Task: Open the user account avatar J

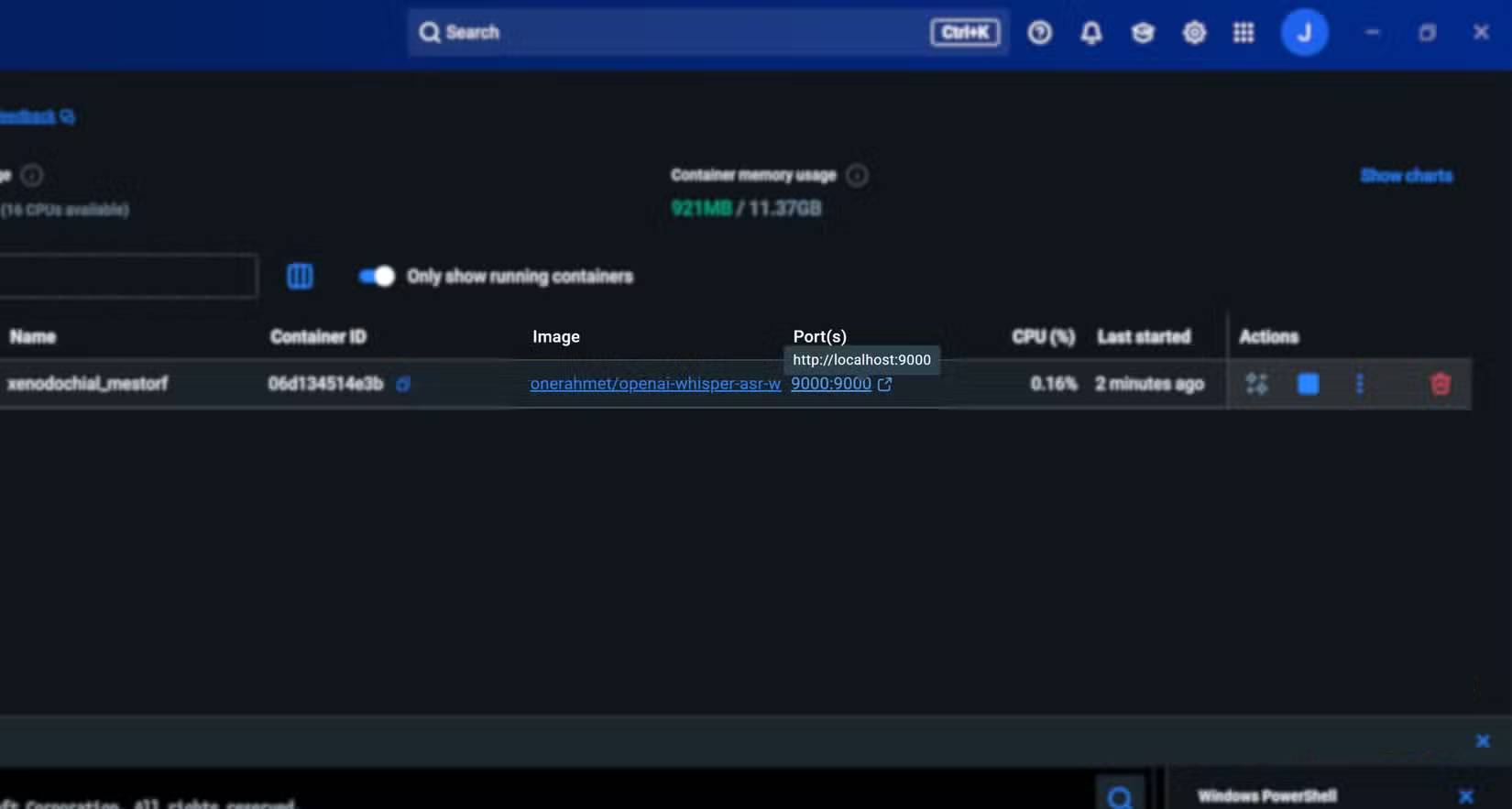Action: coord(1304,33)
